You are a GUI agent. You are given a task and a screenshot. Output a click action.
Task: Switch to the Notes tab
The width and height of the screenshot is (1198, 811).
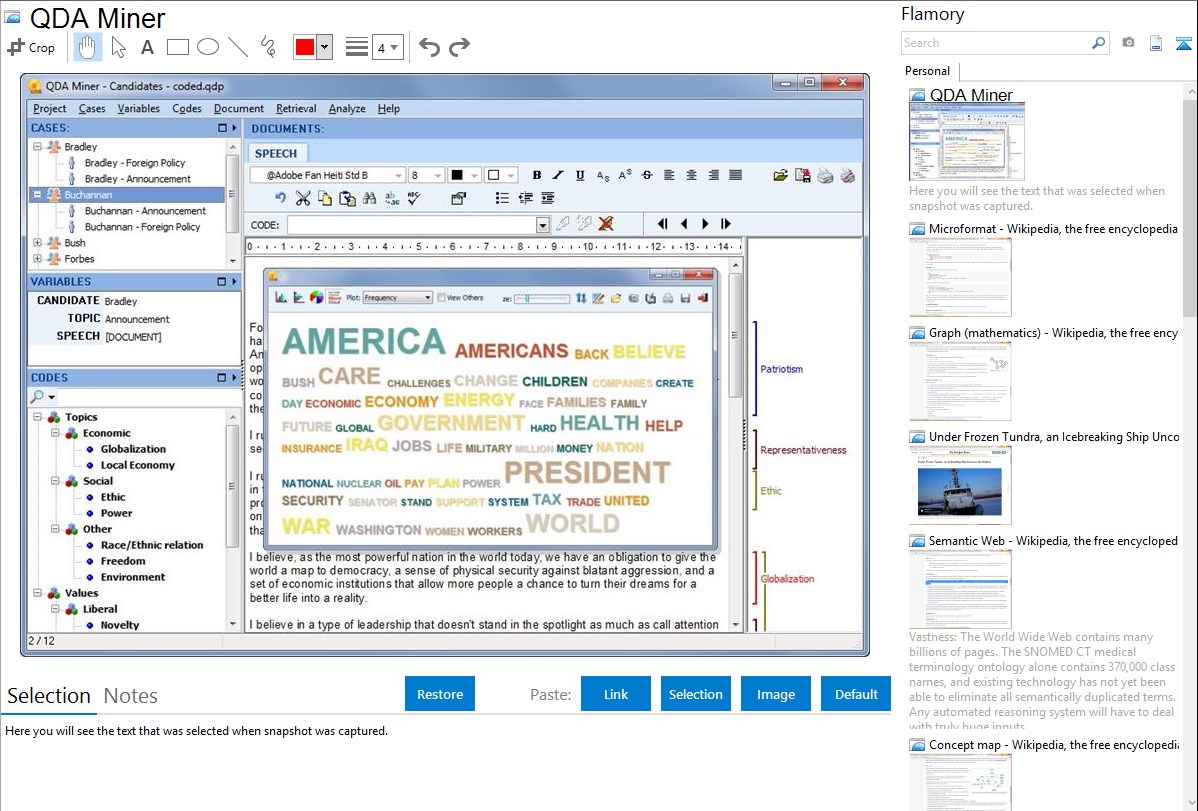tap(131, 696)
